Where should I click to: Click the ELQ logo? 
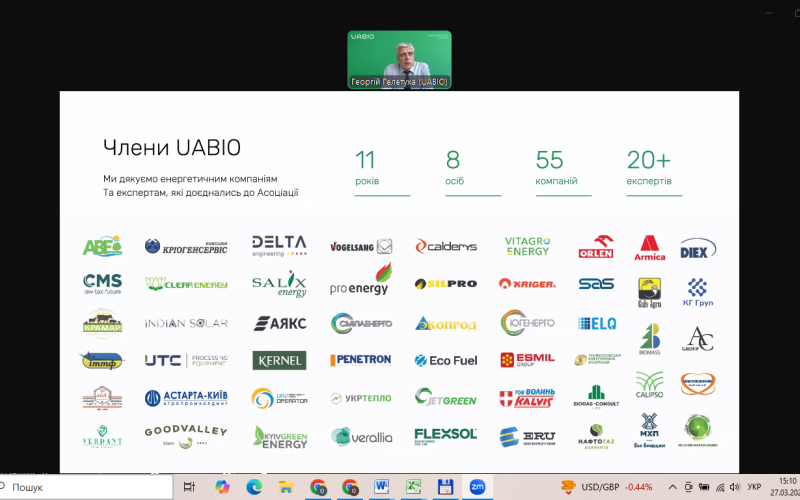(597, 323)
